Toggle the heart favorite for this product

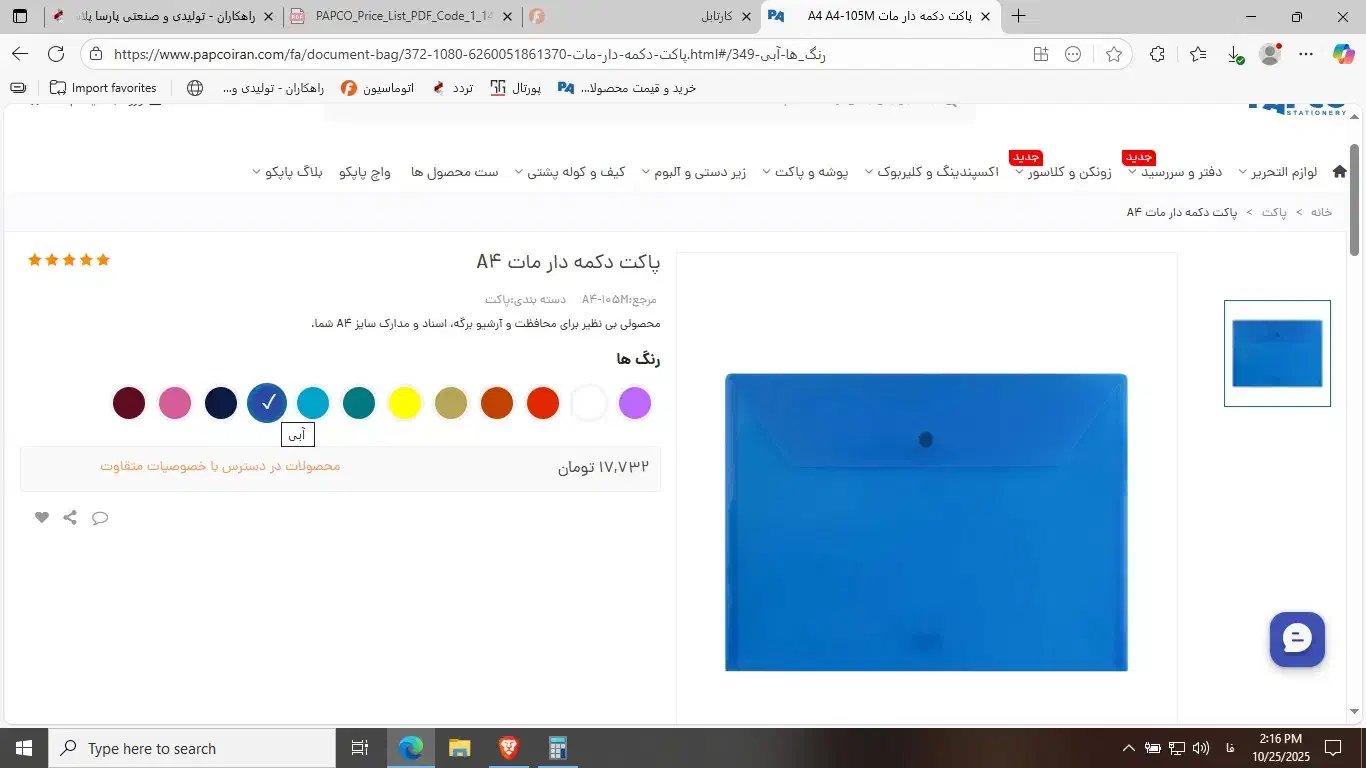pos(41,517)
